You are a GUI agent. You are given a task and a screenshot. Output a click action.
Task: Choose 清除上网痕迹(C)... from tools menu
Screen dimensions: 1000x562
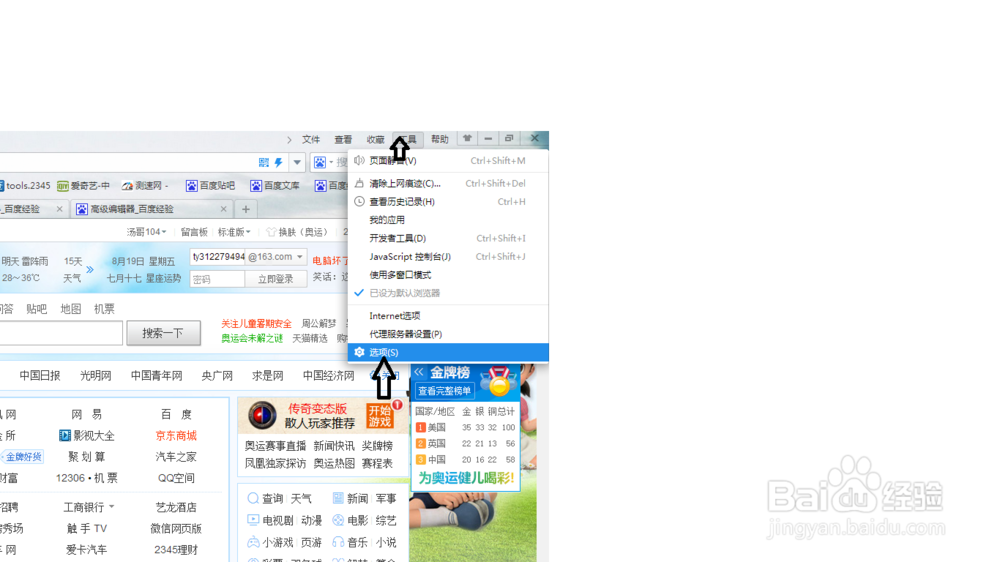tap(448, 183)
